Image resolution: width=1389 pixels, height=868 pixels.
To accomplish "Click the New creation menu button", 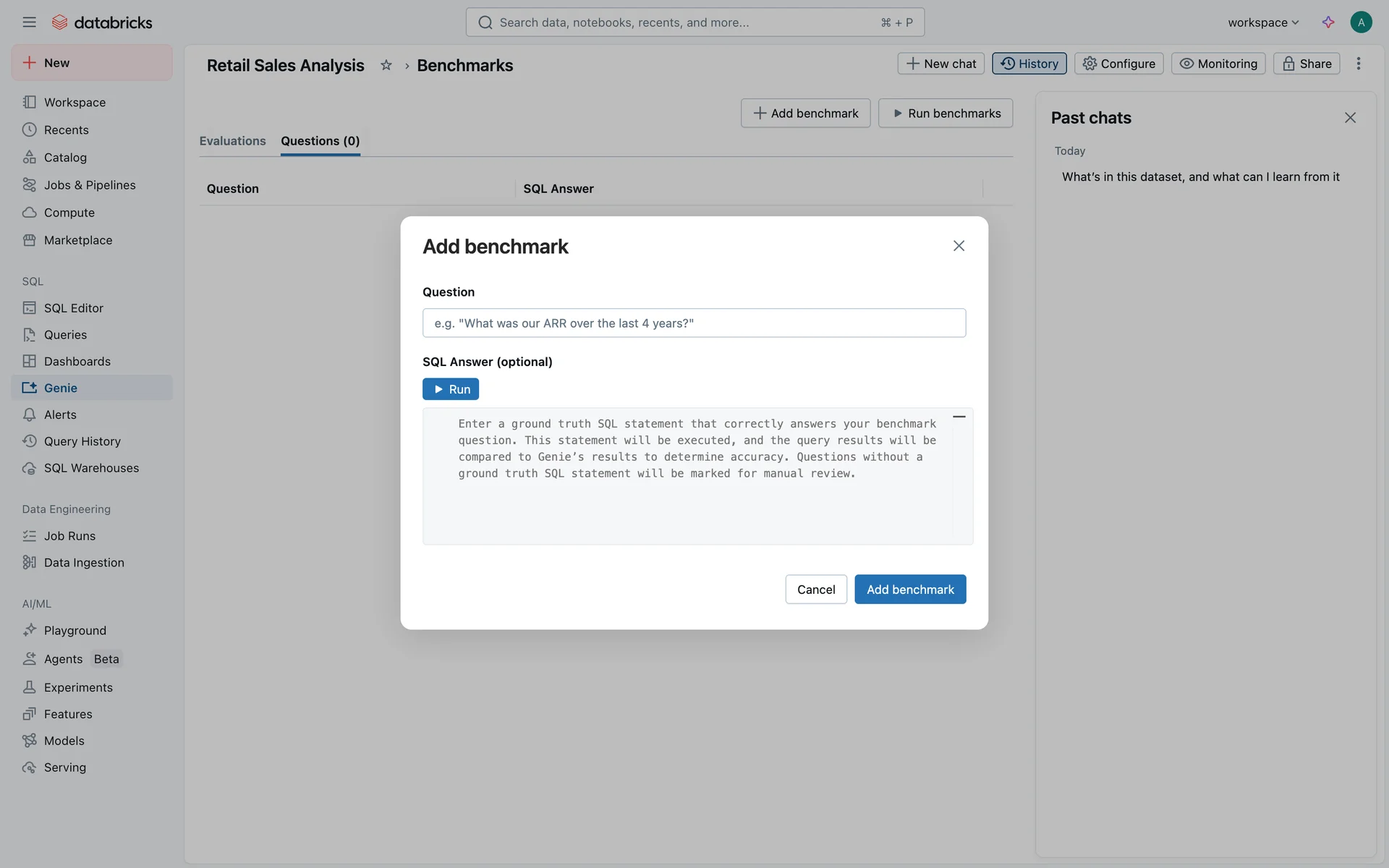I will (92, 63).
